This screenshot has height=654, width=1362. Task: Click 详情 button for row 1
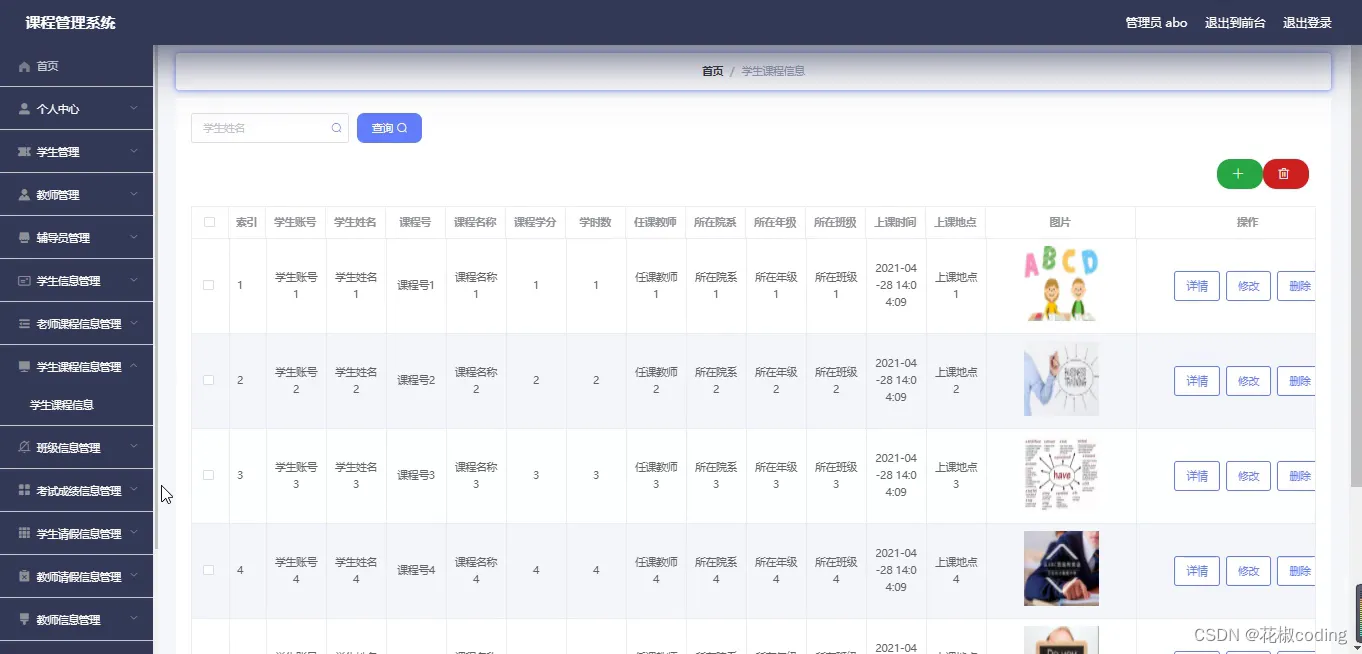1197,285
